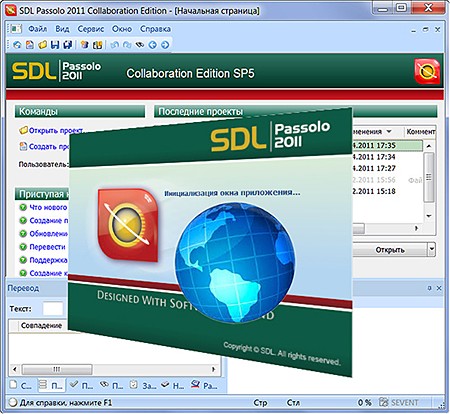Click the folder icon beside Открыть проект
The height and width of the screenshot is (414, 450).
coord(23,130)
